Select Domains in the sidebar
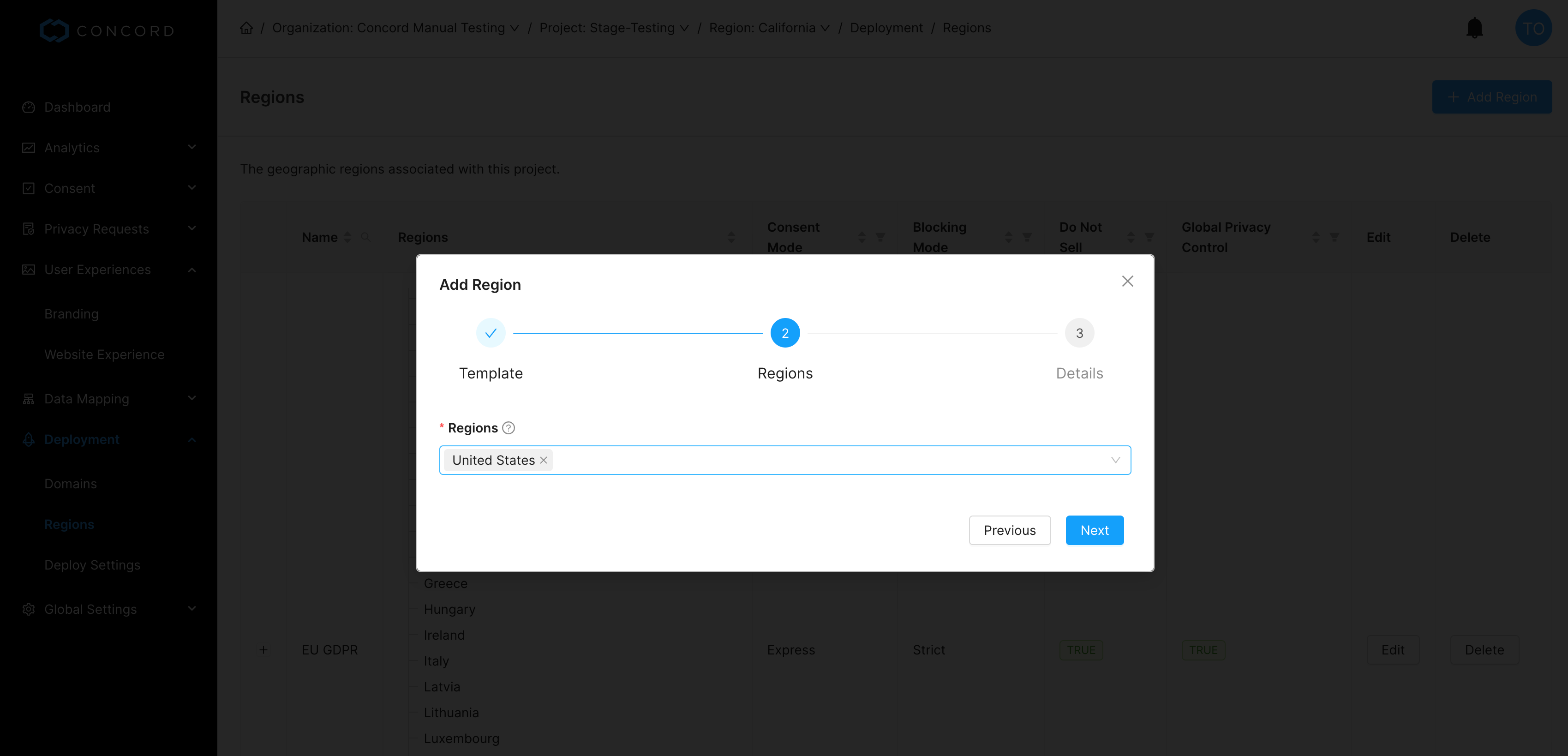1568x756 pixels. (x=70, y=483)
